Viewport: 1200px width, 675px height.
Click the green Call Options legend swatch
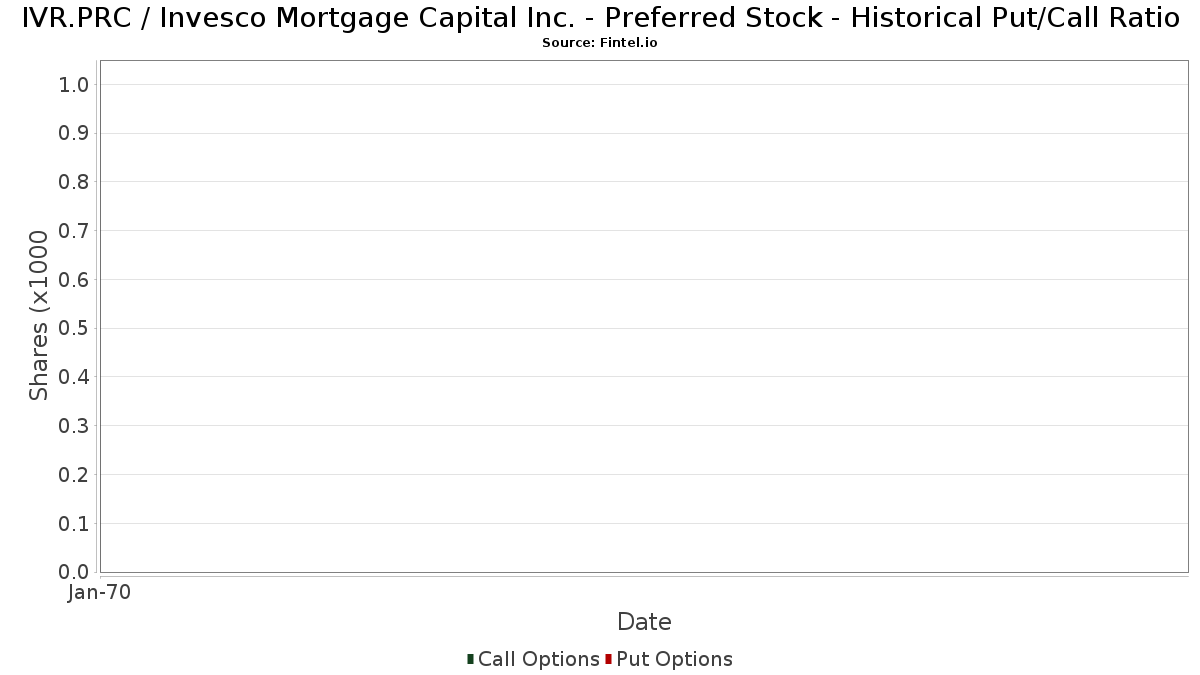(470, 659)
